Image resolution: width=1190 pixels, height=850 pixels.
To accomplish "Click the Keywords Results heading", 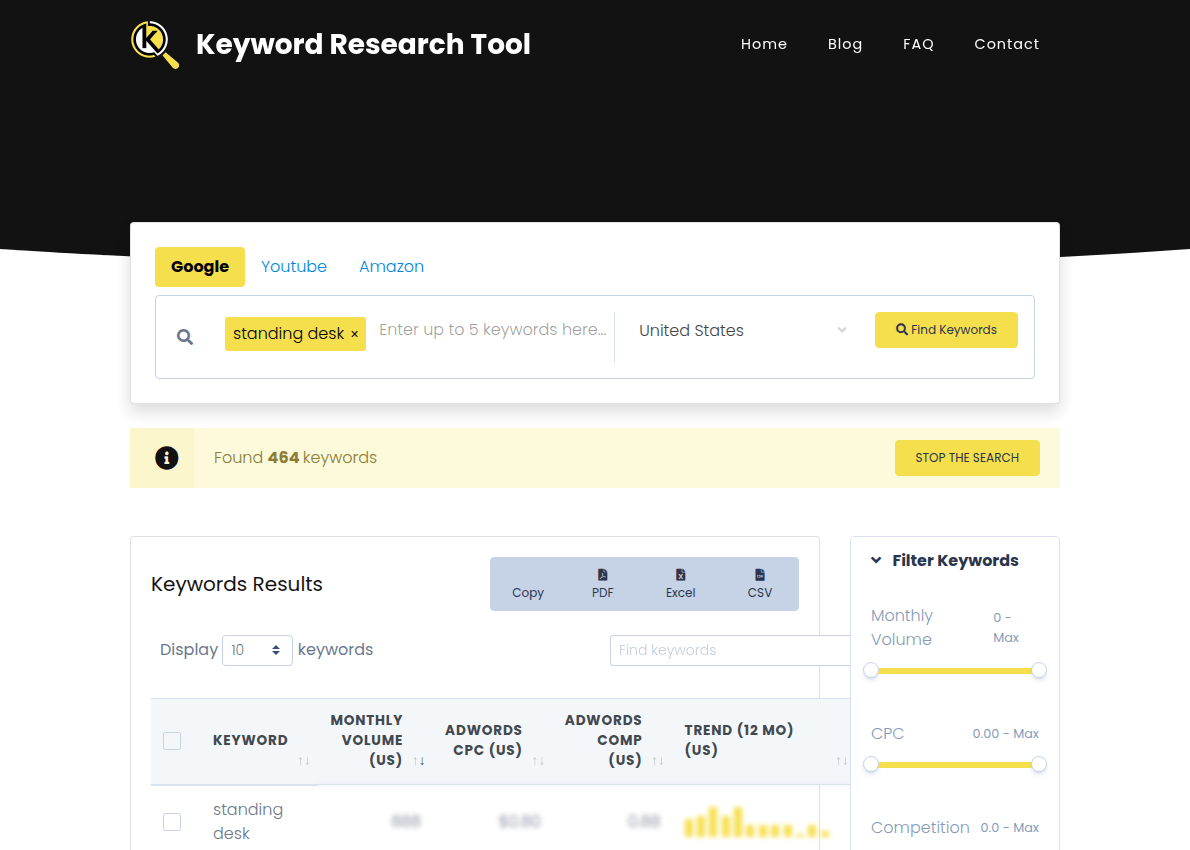I will click(237, 584).
